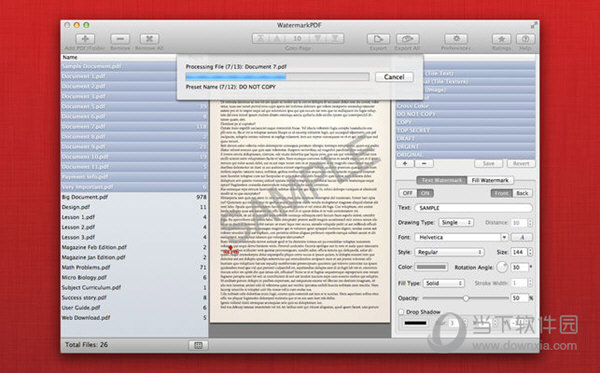Go to last page arrow
Image resolution: width=600 pixels, height=373 pixels.
click(x=335, y=38)
